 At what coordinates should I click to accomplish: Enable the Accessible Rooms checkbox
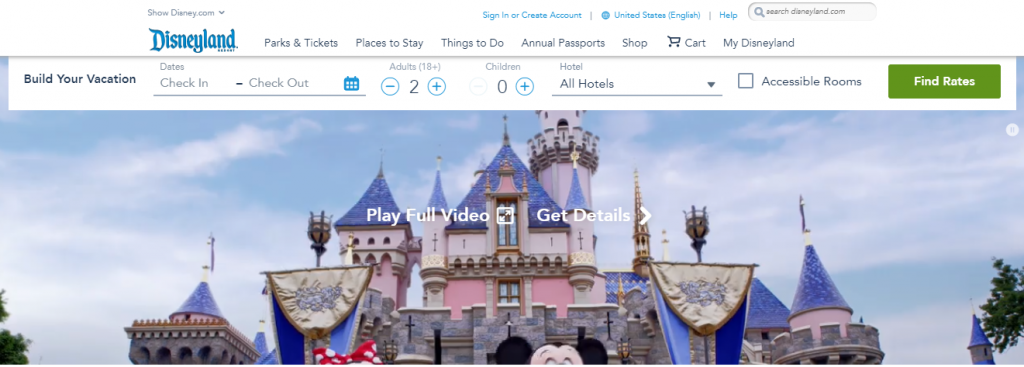pos(746,81)
